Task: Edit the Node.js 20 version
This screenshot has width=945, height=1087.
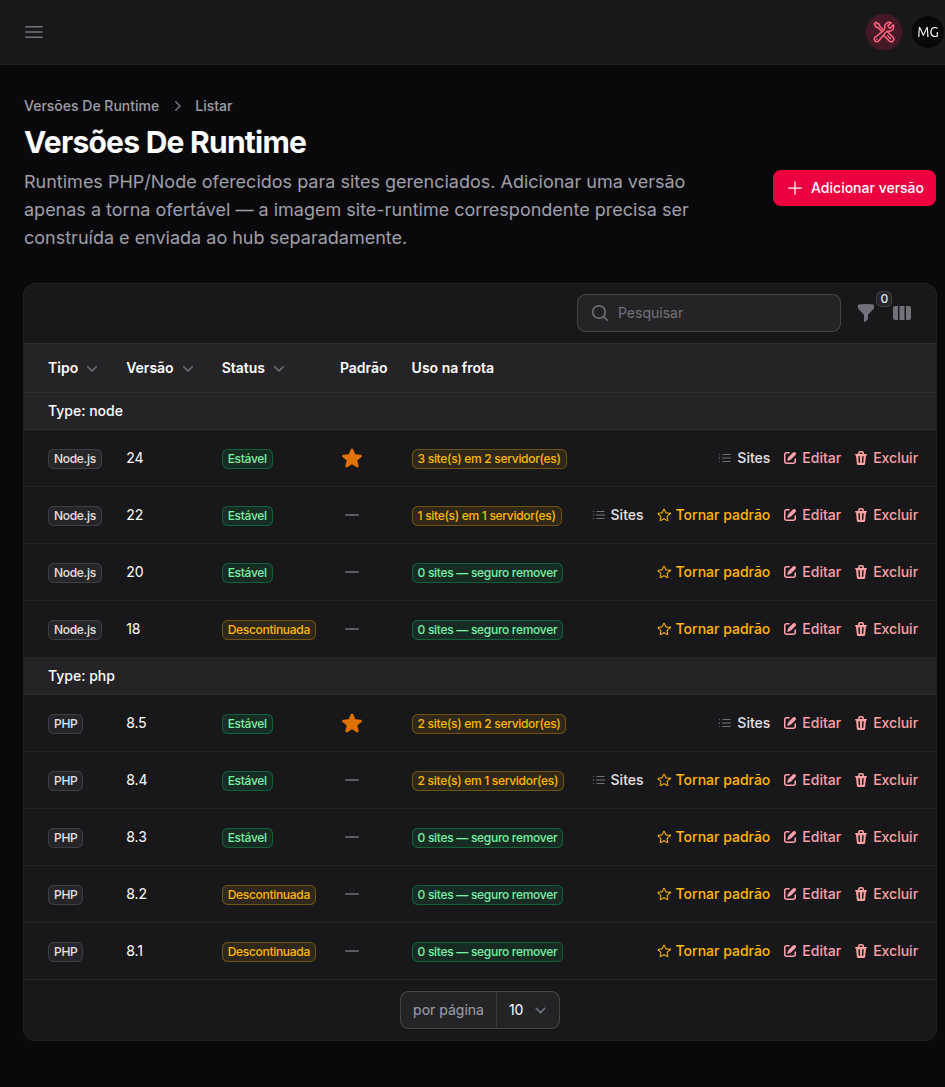Action: (x=812, y=572)
